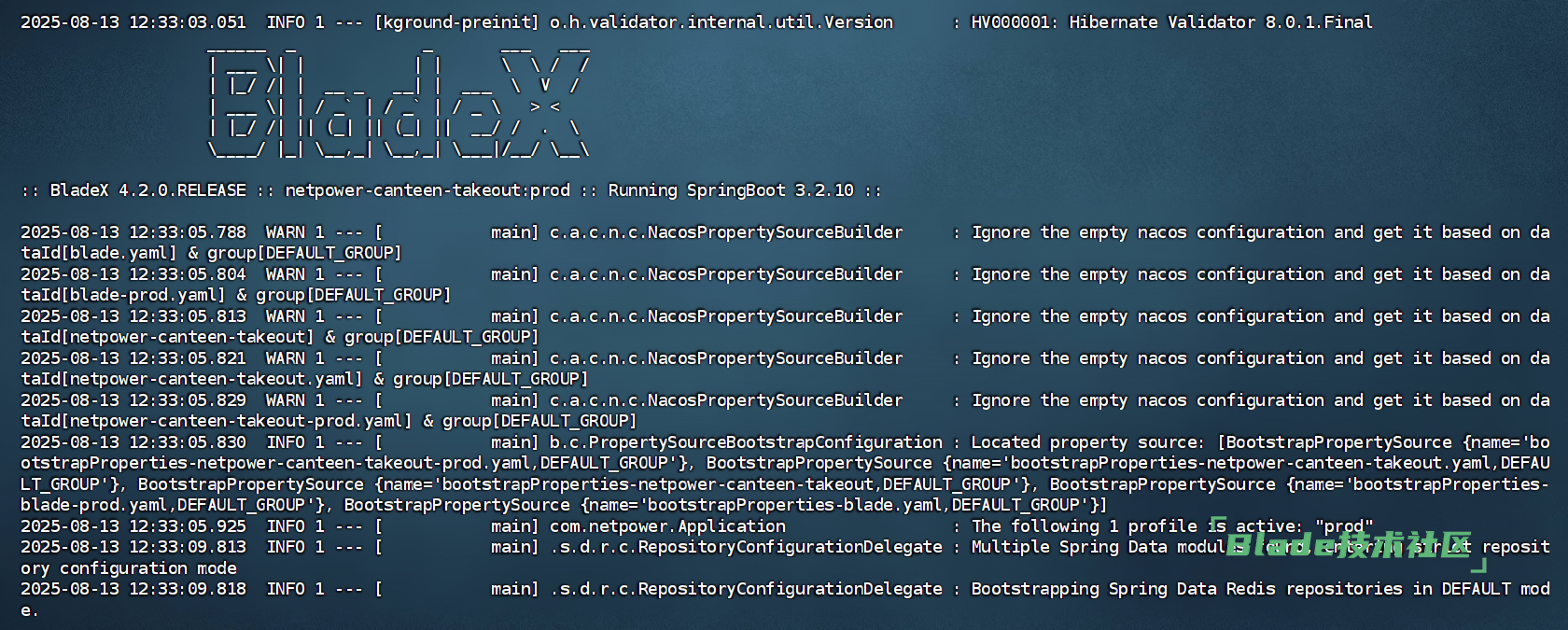The width and height of the screenshot is (1568, 630).
Task: Click timestamp 12:33:05.788 WARN line
Action: point(133,232)
